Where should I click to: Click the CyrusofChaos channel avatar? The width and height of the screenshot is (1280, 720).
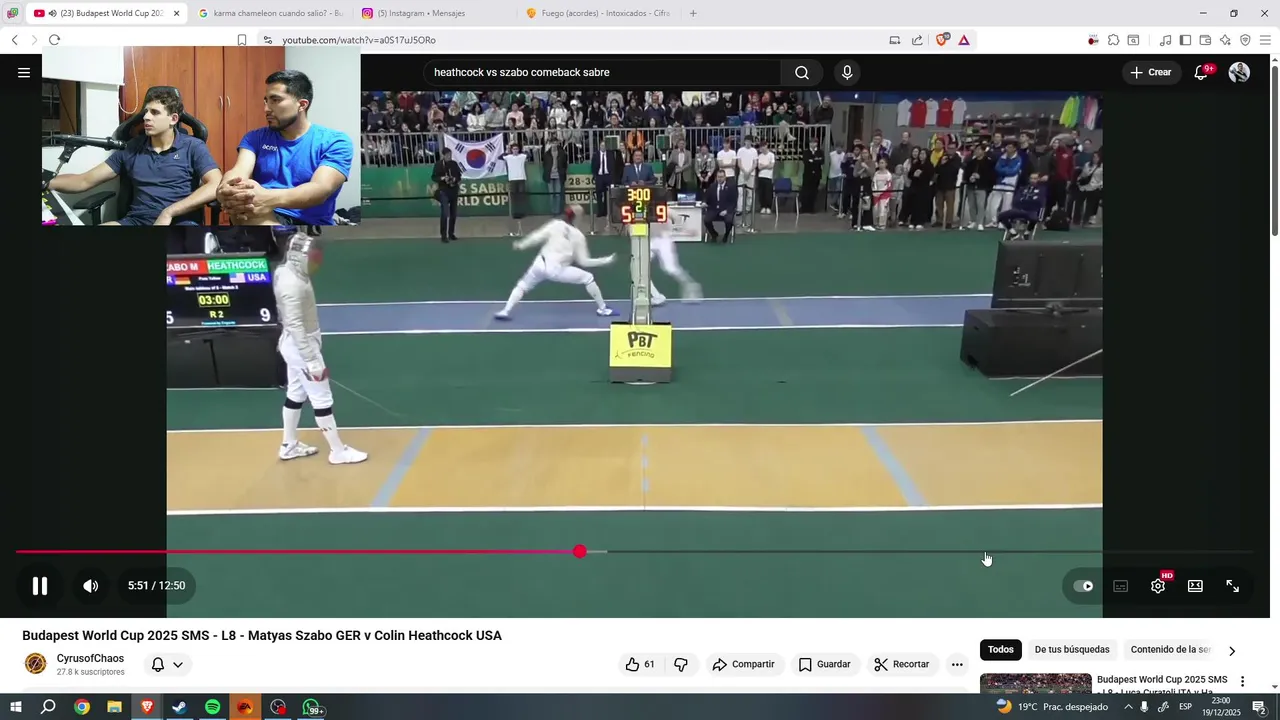[x=35, y=664]
